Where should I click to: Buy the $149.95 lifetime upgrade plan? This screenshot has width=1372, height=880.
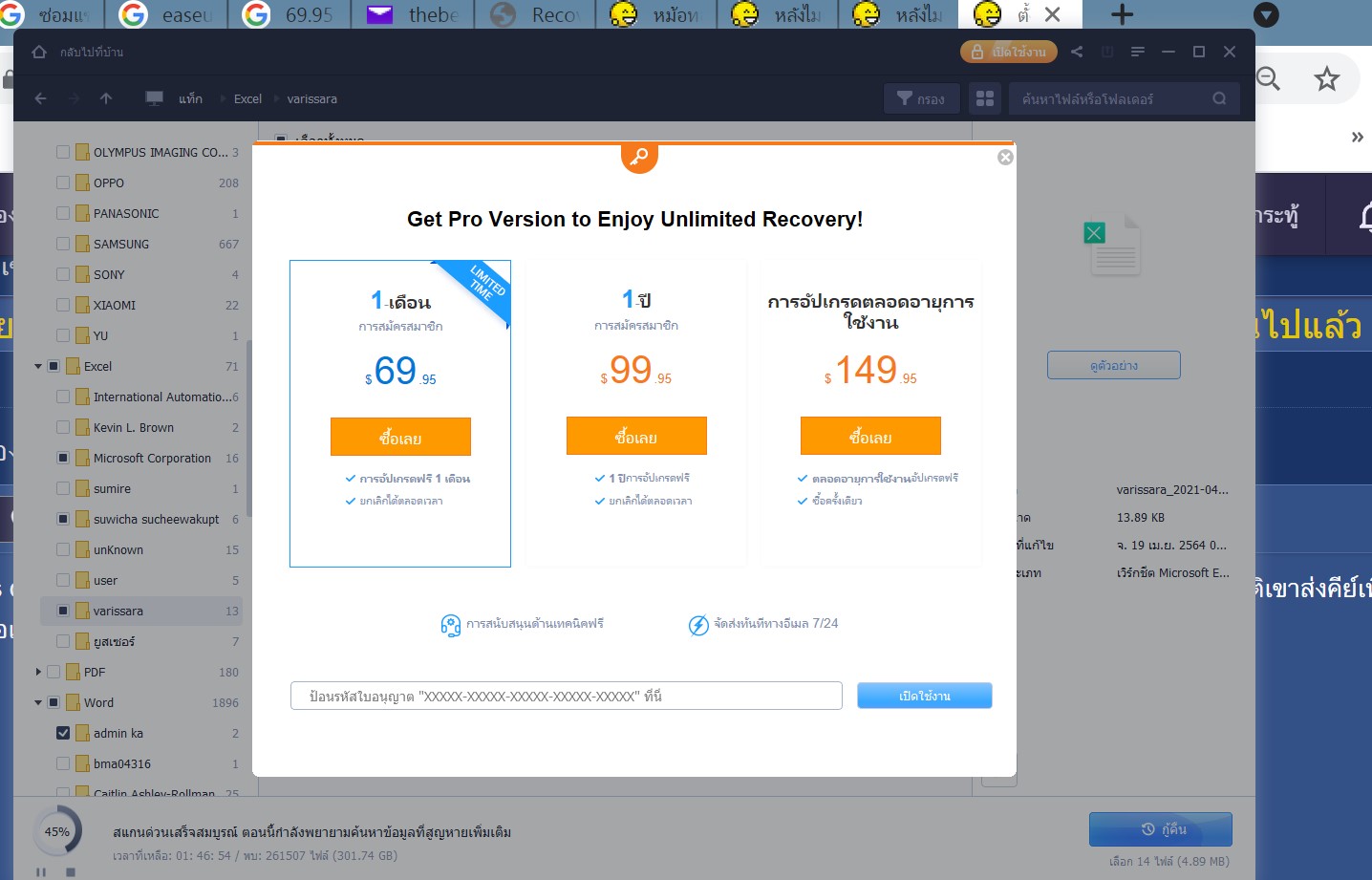tap(870, 436)
